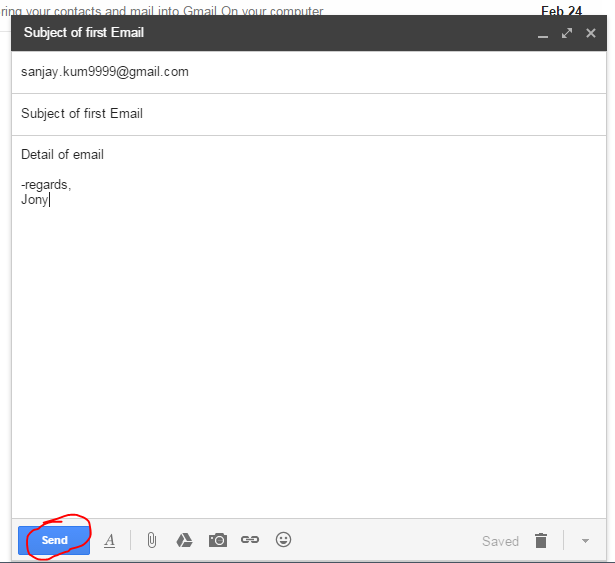Click the 'Jony' signature line

pos(34,199)
